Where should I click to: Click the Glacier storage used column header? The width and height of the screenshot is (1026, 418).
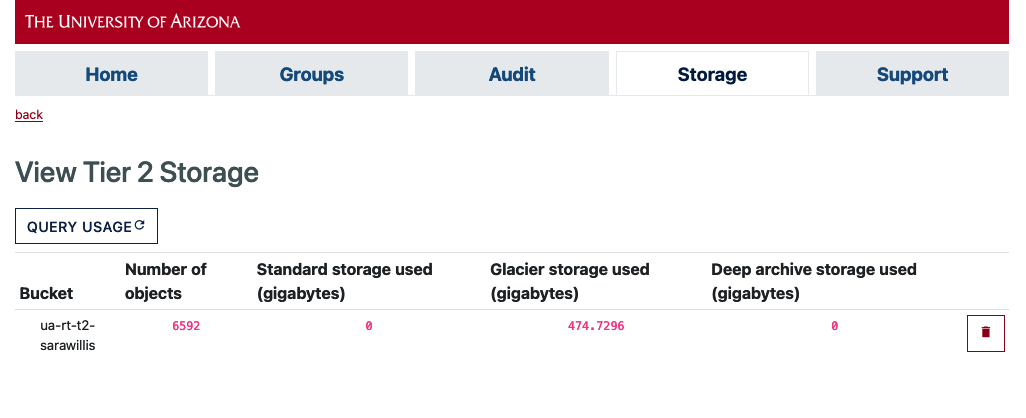tap(569, 281)
